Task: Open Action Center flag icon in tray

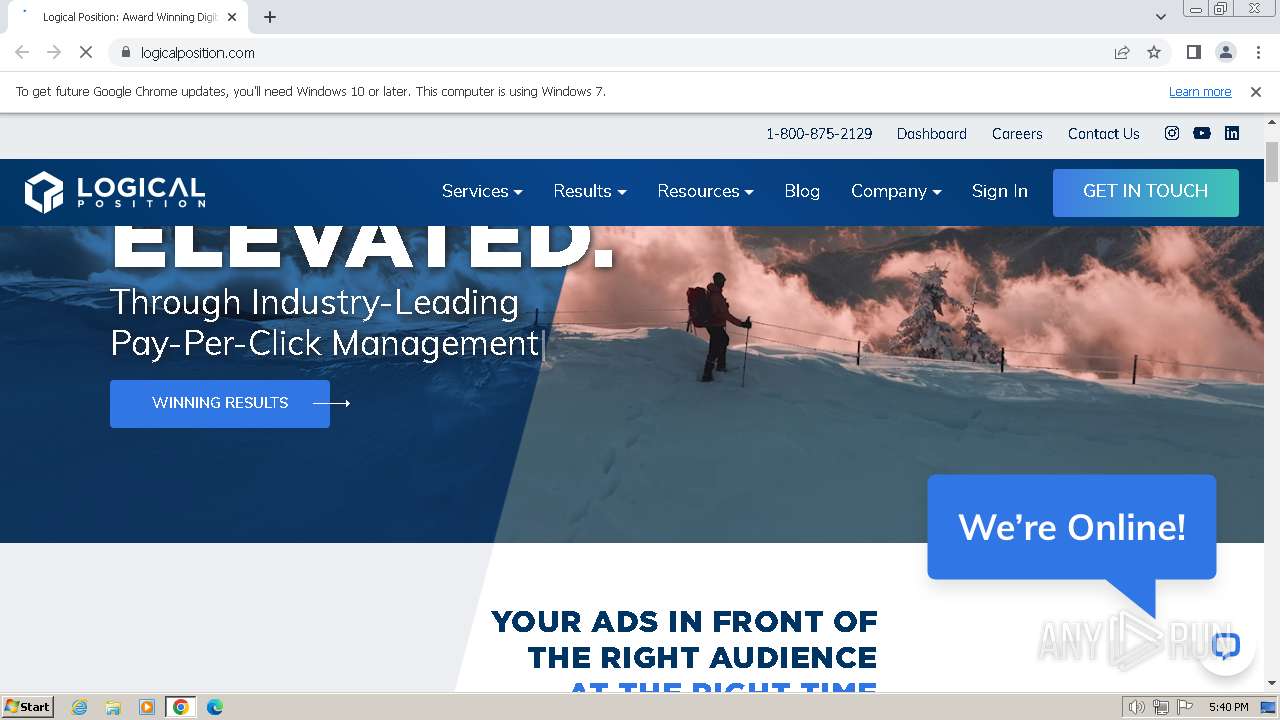Action: [1185, 707]
